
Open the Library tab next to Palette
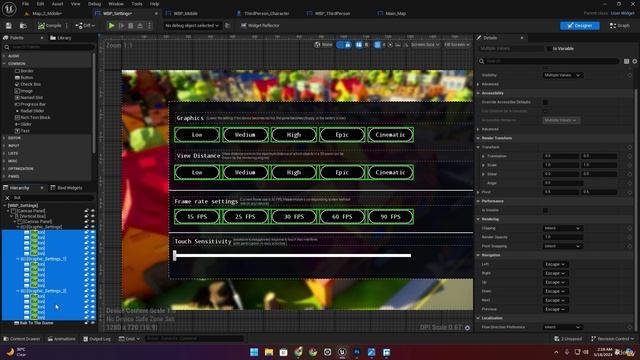61,38
